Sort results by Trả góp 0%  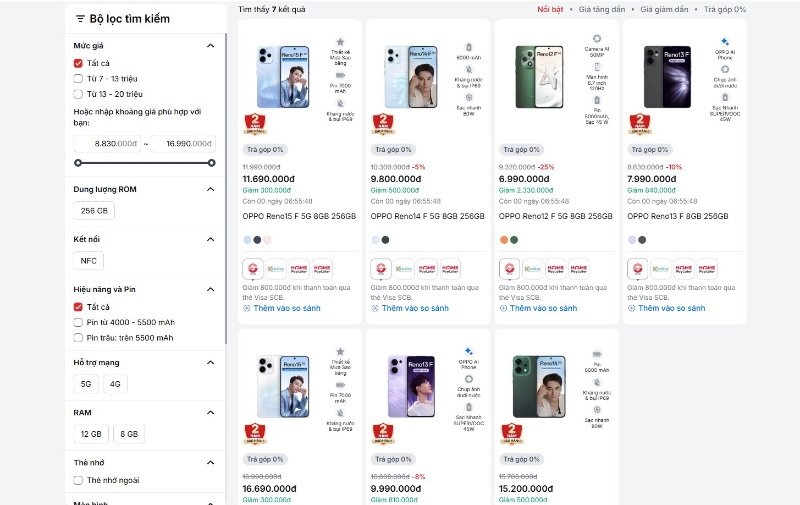724,9
